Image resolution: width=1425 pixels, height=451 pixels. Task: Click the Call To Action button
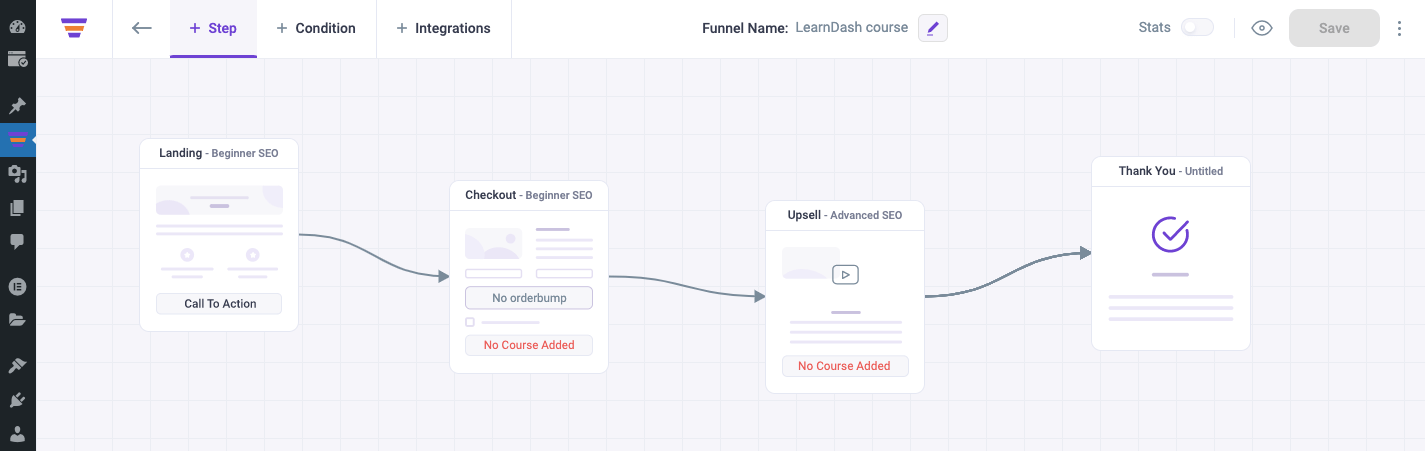pyautogui.click(x=220, y=303)
